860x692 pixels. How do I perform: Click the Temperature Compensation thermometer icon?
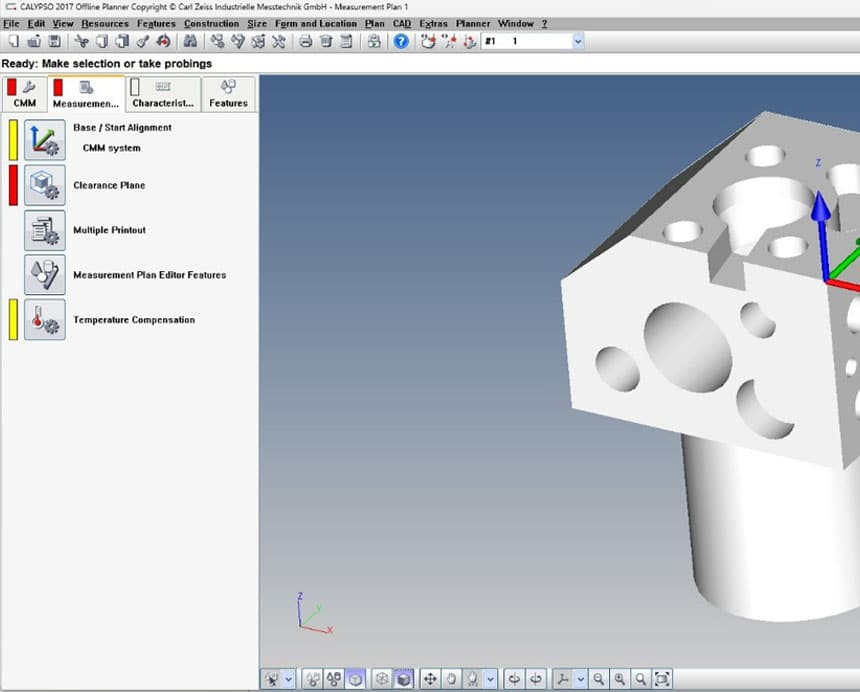[x=44, y=320]
